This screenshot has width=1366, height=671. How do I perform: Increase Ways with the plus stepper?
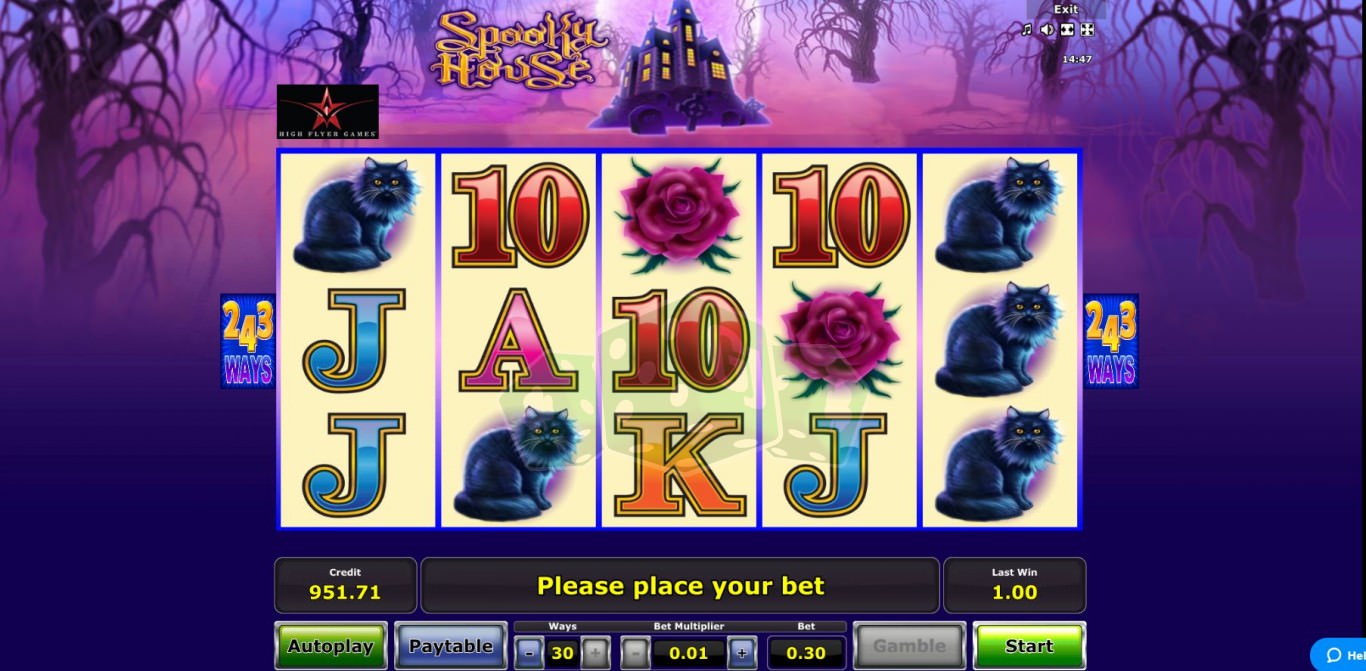(x=594, y=654)
